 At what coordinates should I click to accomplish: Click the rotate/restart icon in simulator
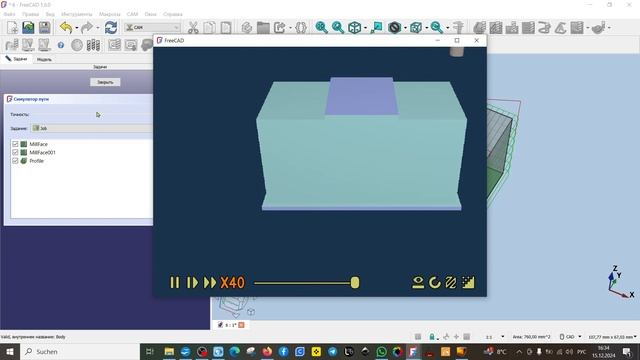coord(435,282)
